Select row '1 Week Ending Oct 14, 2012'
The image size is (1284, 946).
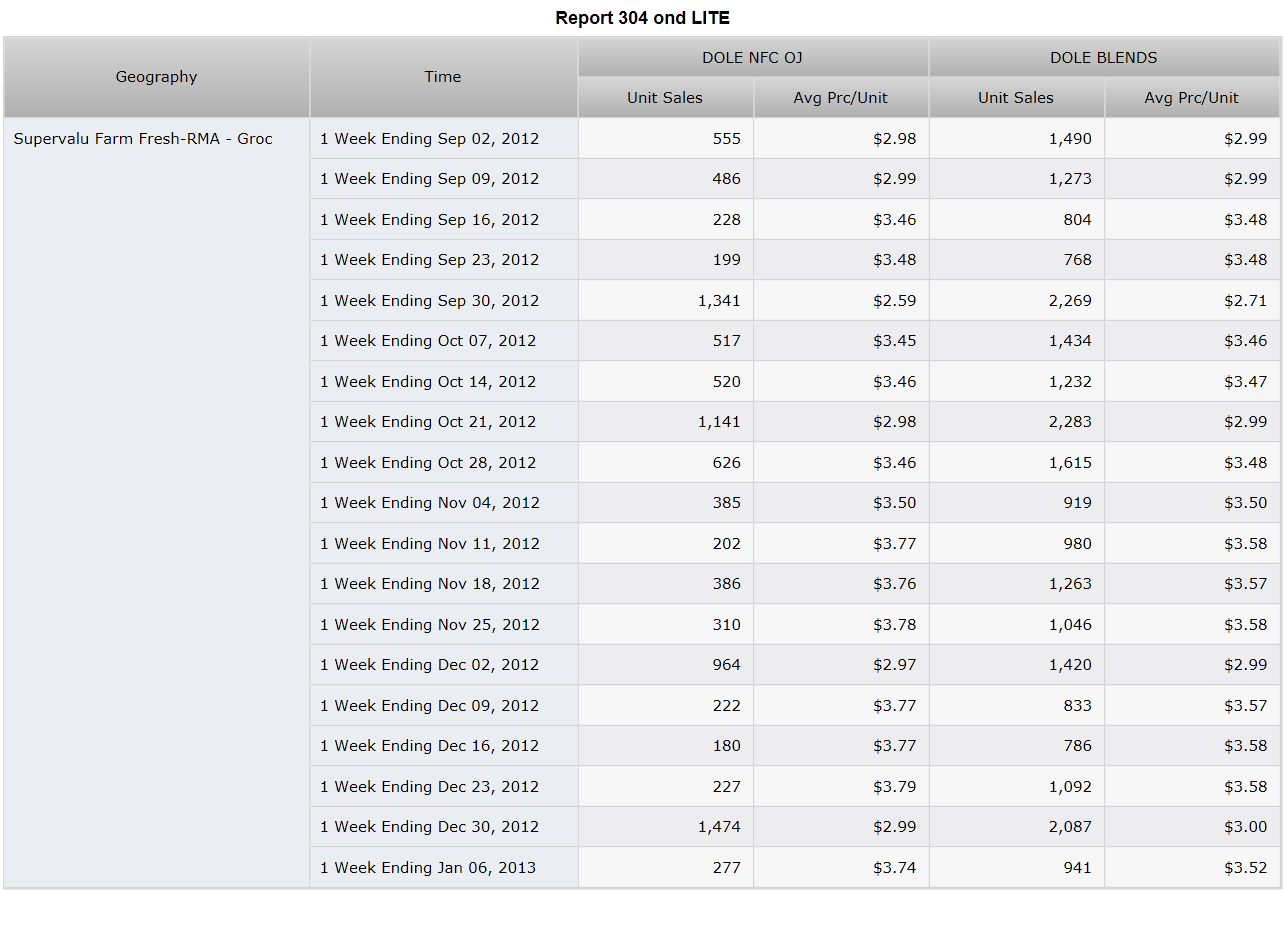[x=443, y=381]
